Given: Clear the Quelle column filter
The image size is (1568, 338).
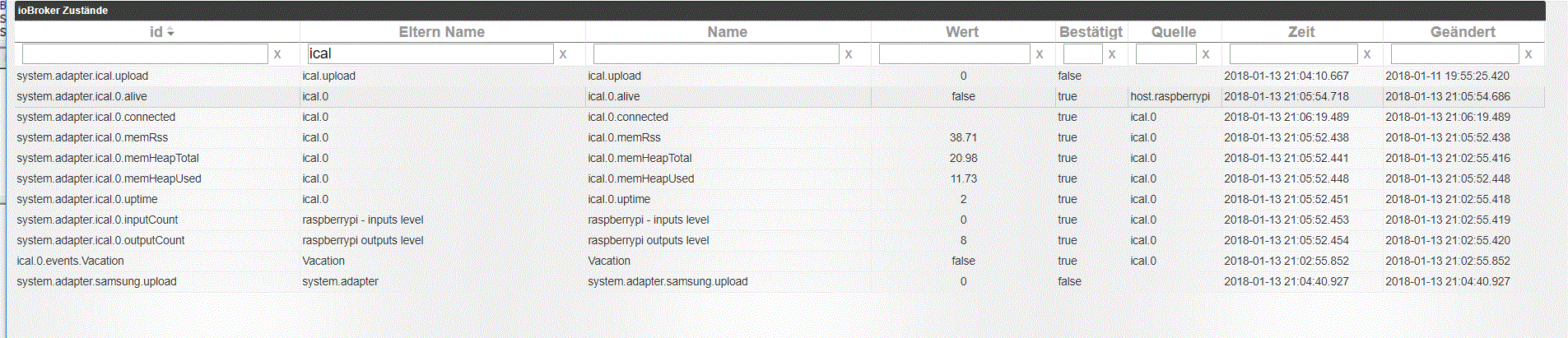Looking at the screenshot, I should pos(1206,54).
